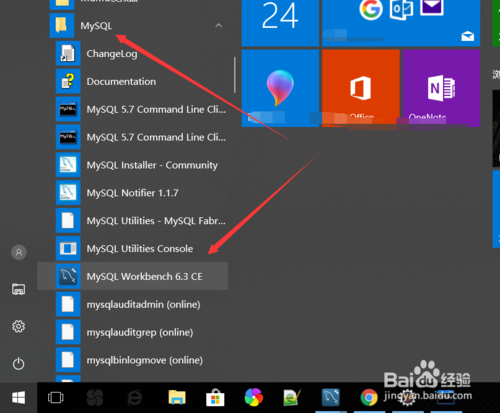Open the Power options icon
The width and height of the screenshot is (500, 413).
(x=18, y=364)
